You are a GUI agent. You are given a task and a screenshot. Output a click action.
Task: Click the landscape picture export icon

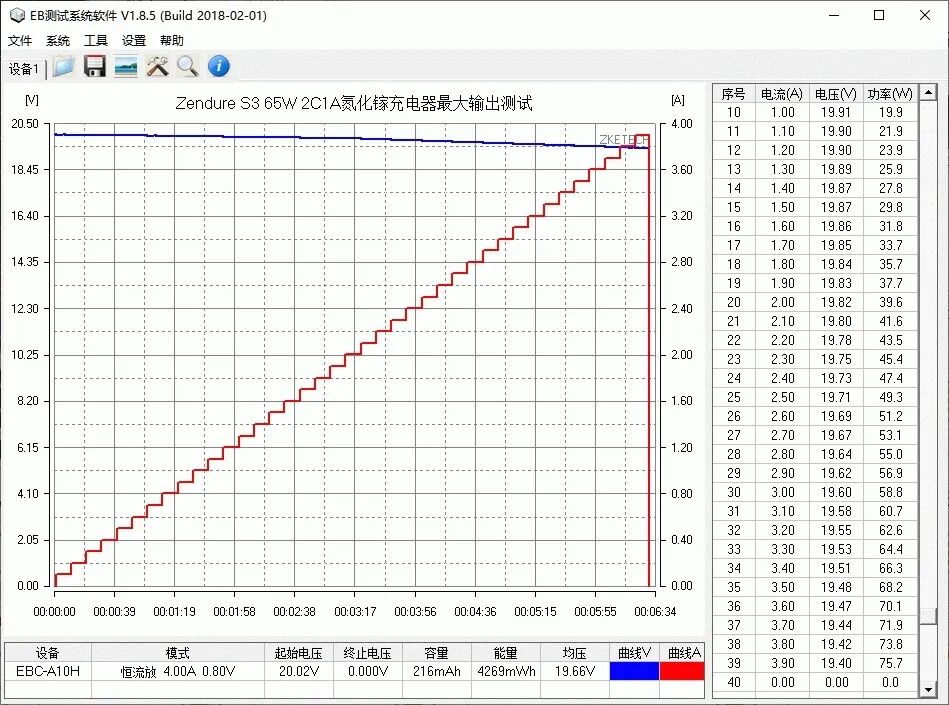(x=126, y=67)
